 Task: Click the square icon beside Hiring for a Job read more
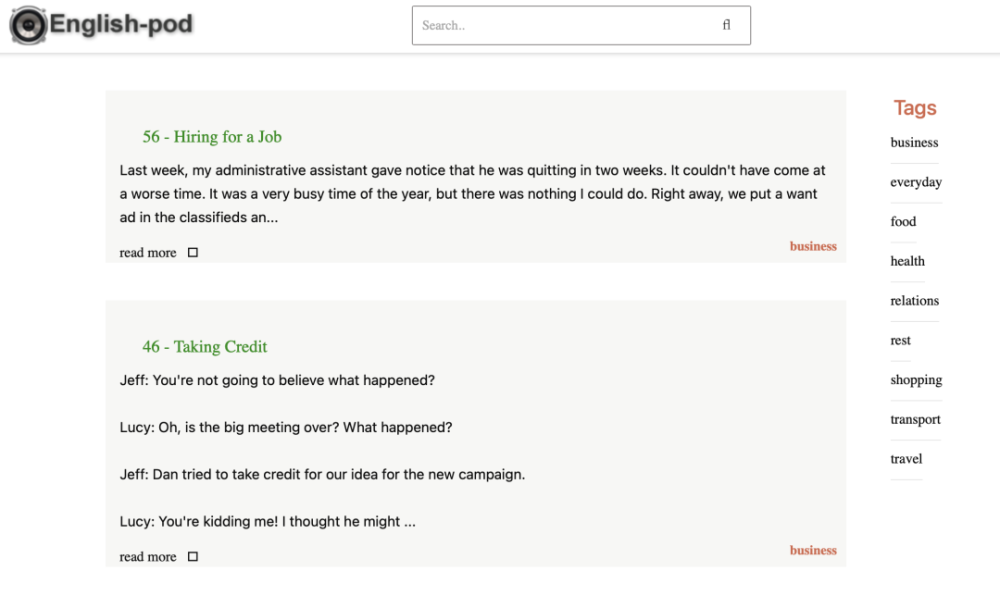tap(193, 252)
